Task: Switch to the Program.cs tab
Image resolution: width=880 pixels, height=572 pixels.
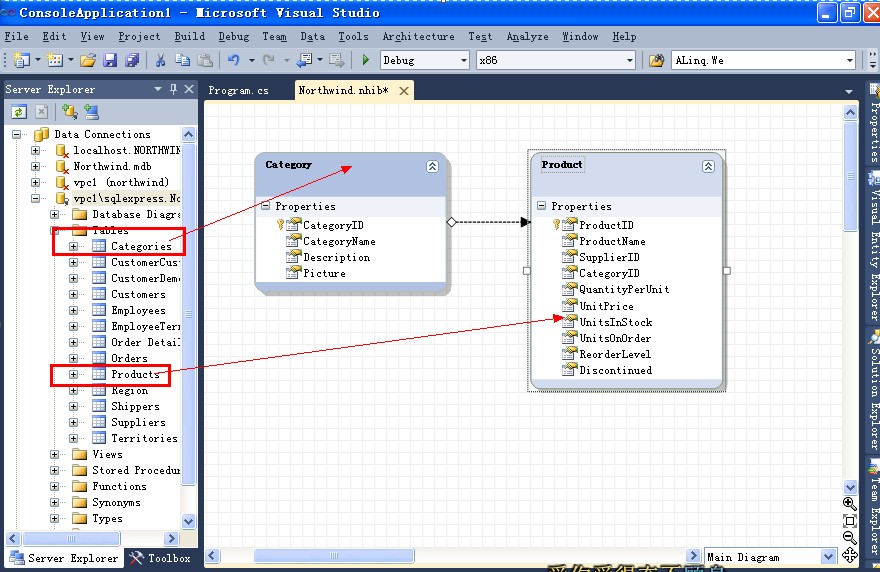Action: click(x=239, y=90)
